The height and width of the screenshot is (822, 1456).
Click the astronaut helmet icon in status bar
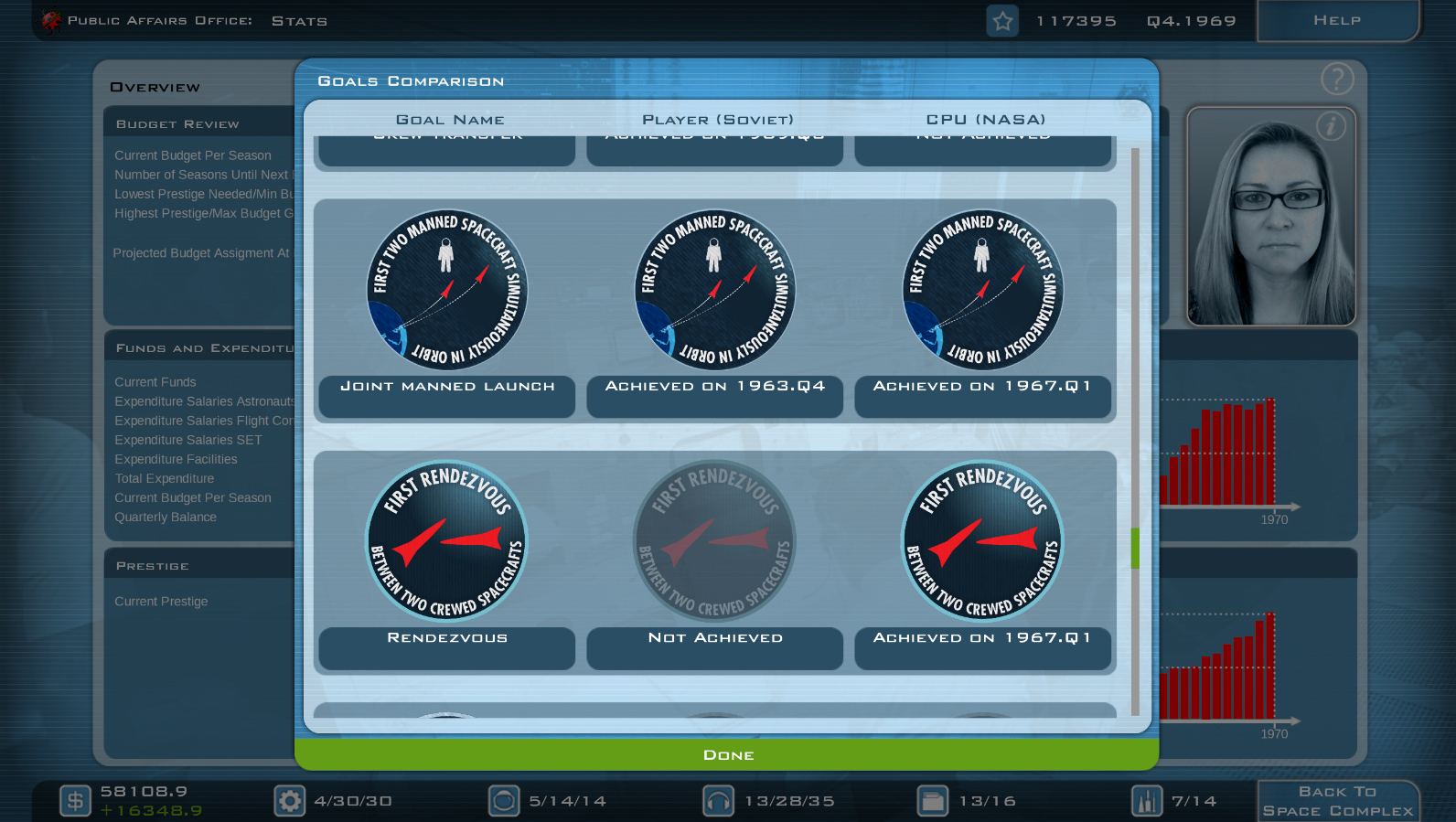pos(504,801)
